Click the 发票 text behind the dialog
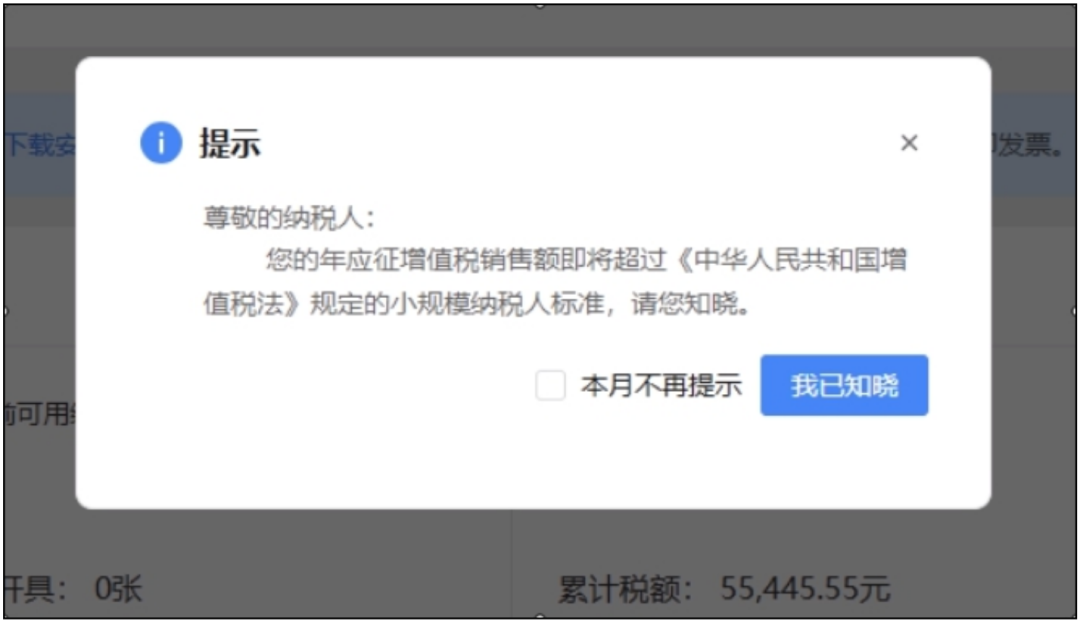Image resolution: width=1080 pixels, height=621 pixels. (x=1029, y=145)
